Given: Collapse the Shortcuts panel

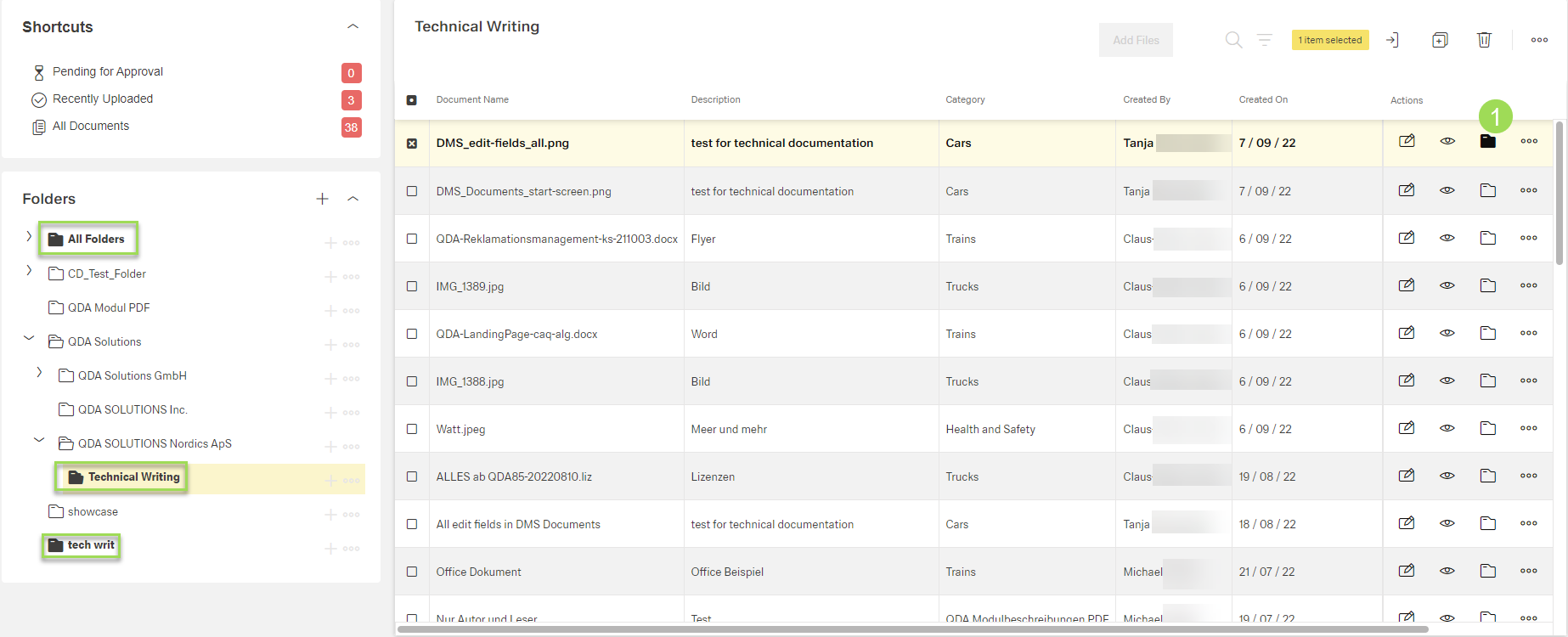Looking at the screenshot, I should click(x=353, y=26).
